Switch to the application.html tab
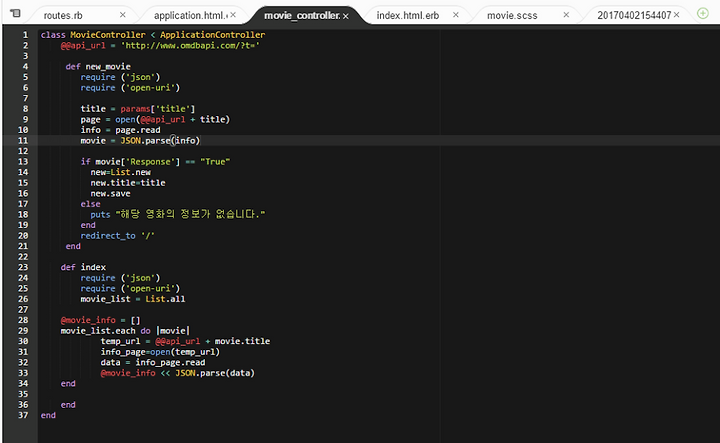The width and height of the screenshot is (720, 443). [191, 16]
